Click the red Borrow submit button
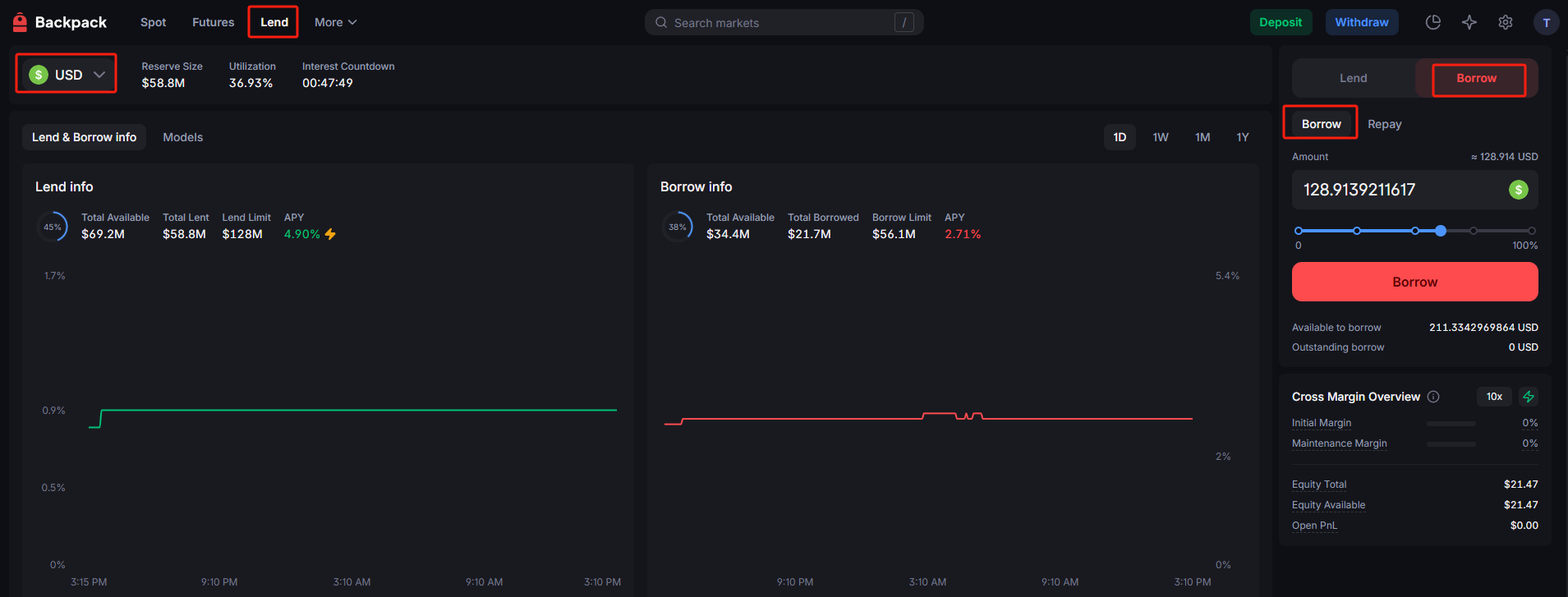This screenshot has height=597, width=1568. [x=1414, y=282]
